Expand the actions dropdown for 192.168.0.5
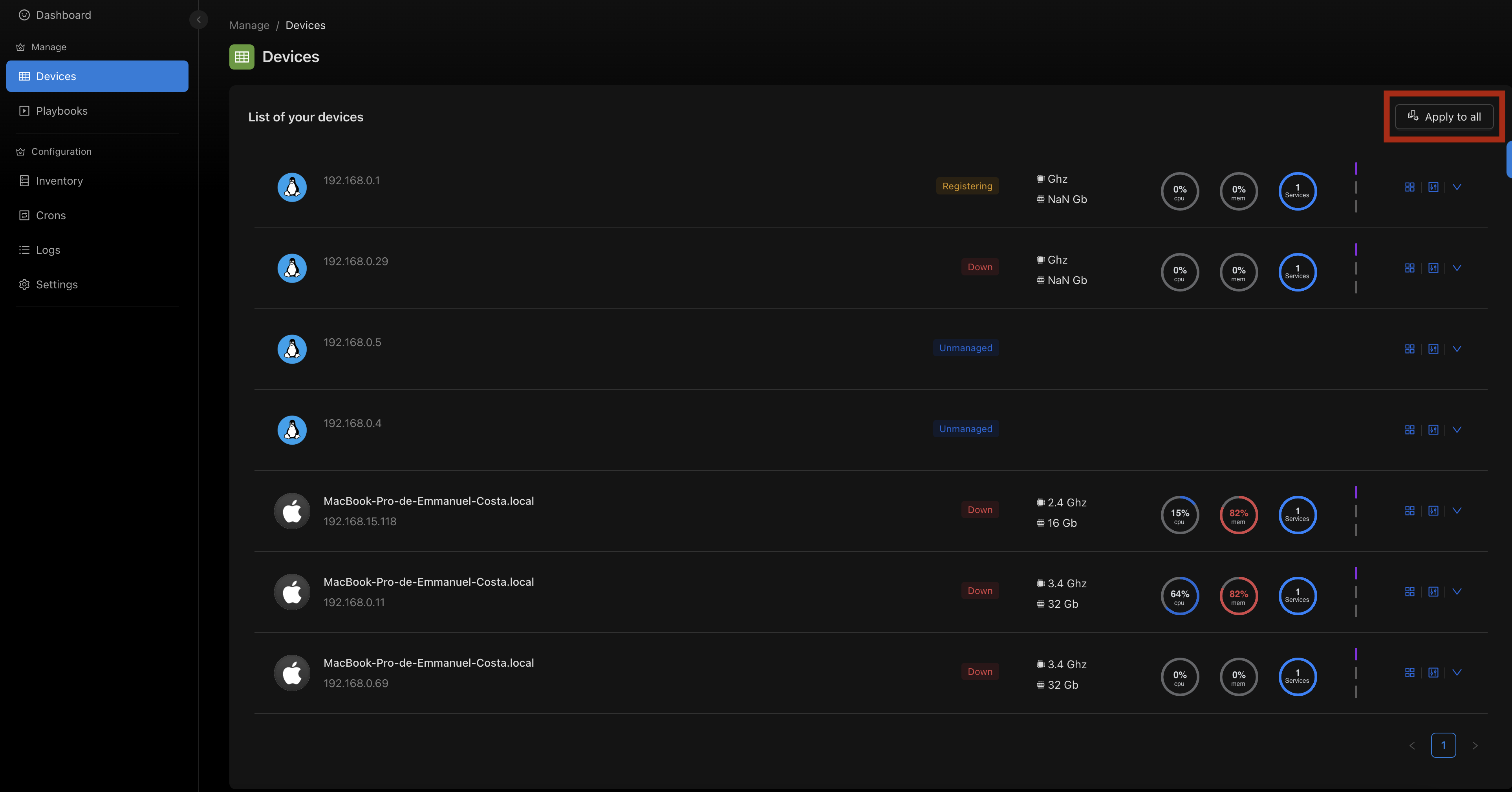 (x=1457, y=349)
